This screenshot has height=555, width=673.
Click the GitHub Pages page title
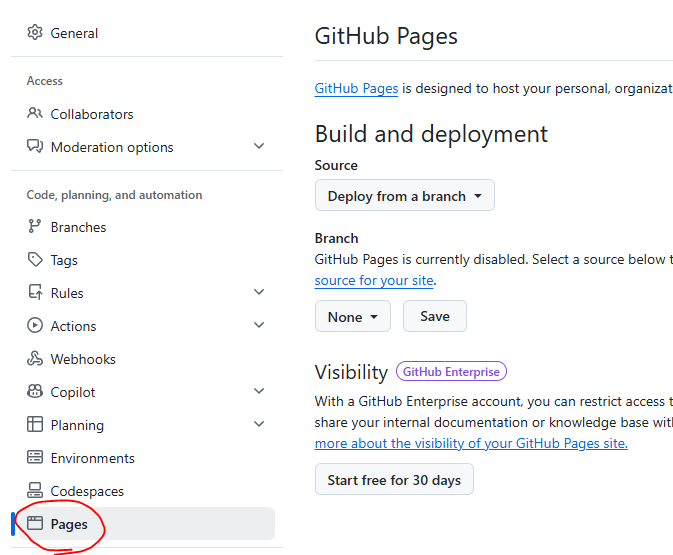click(386, 36)
